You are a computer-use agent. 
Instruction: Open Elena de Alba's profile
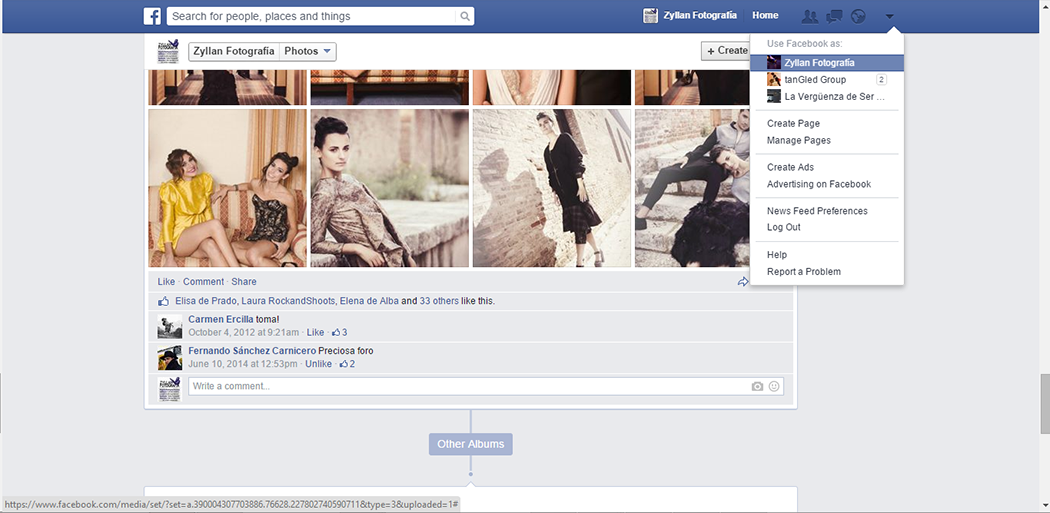(x=369, y=301)
